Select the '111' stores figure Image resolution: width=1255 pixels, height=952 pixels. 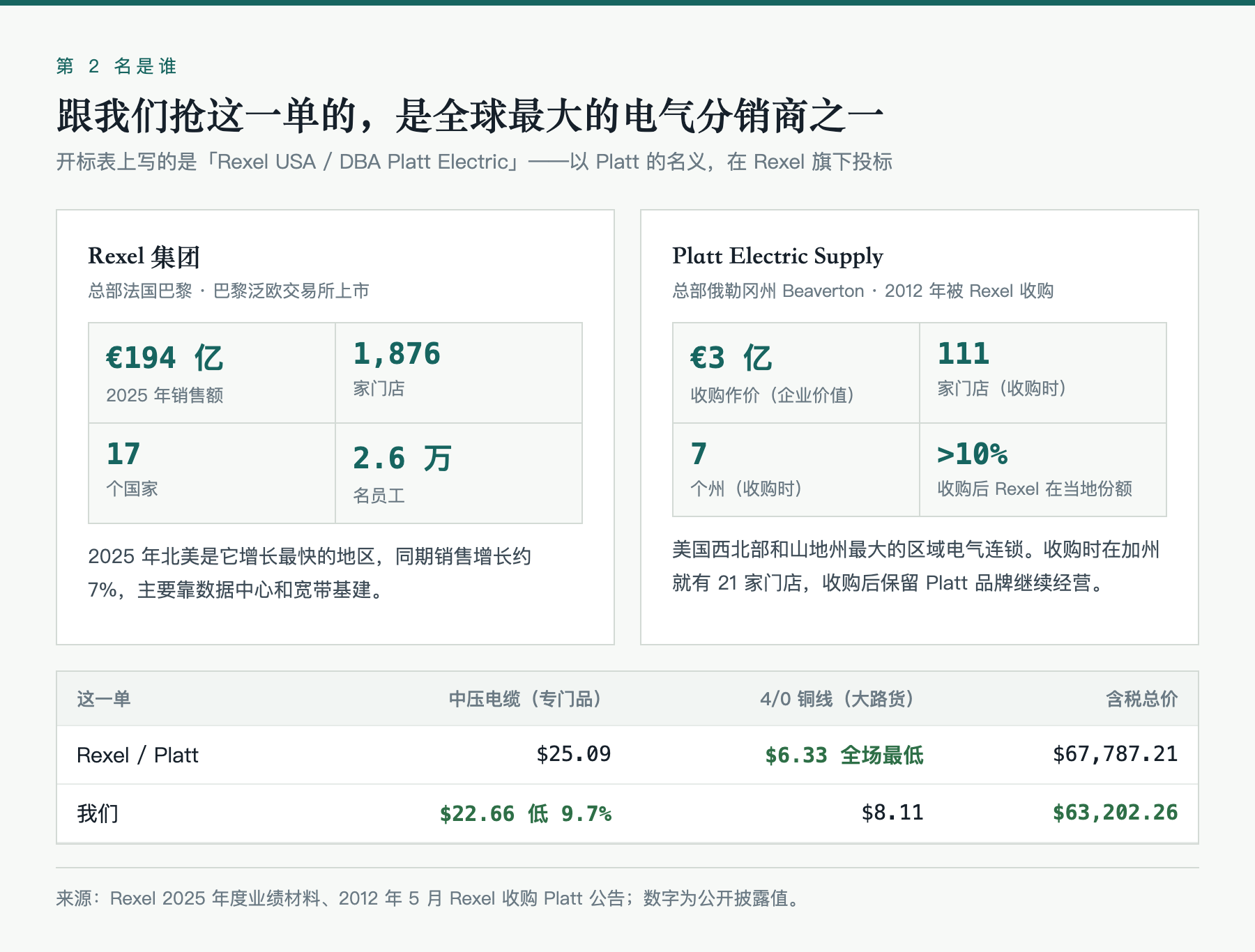pyautogui.click(x=964, y=353)
